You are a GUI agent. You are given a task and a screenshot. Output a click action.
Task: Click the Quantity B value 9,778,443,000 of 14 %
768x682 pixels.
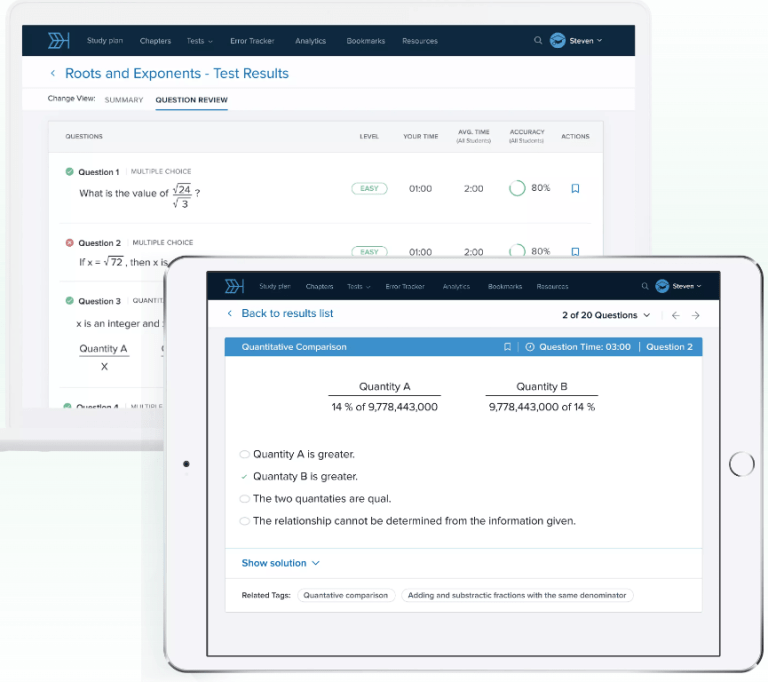pos(542,407)
